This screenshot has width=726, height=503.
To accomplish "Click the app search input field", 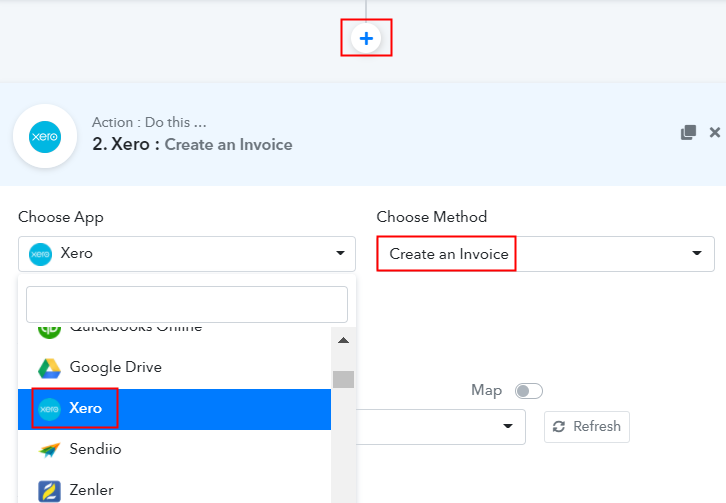I will [x=187, y=304].
